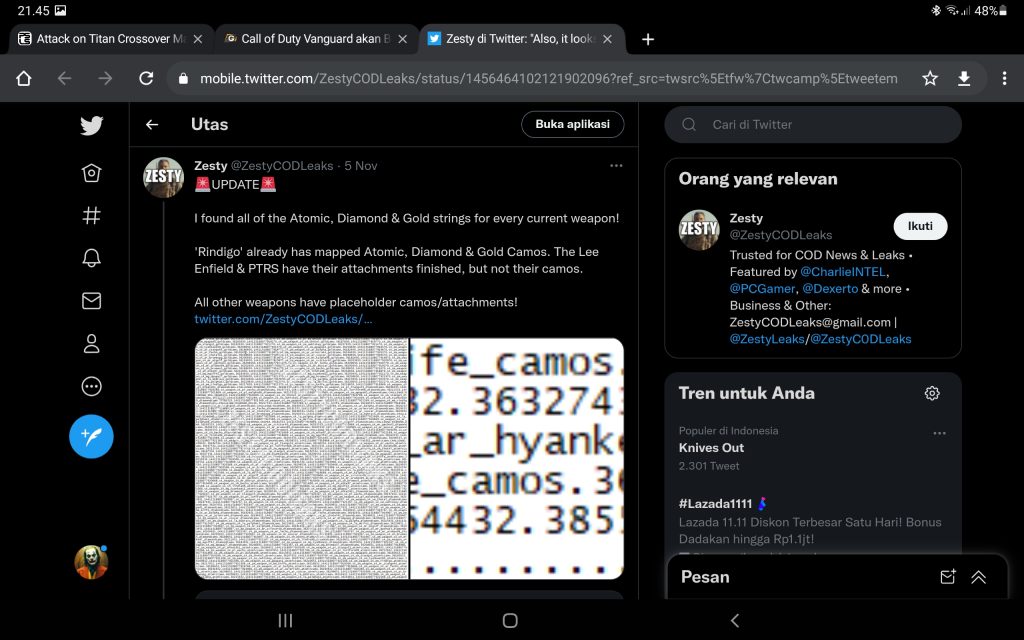
Task: Open trend settings gear icon
Action: point(932,393)
